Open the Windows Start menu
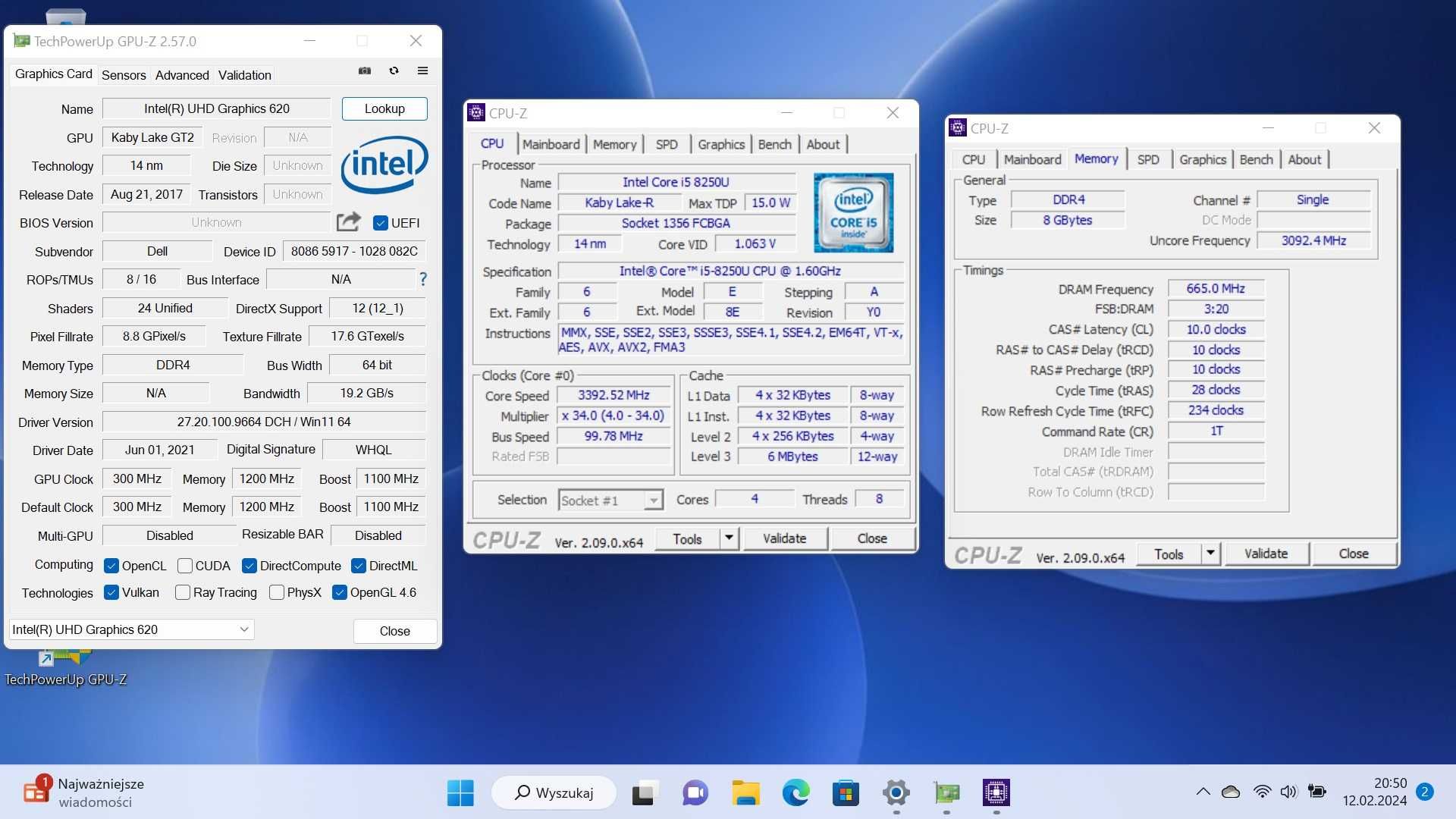Screen dimensions: 1456x819 coord(460,793)
